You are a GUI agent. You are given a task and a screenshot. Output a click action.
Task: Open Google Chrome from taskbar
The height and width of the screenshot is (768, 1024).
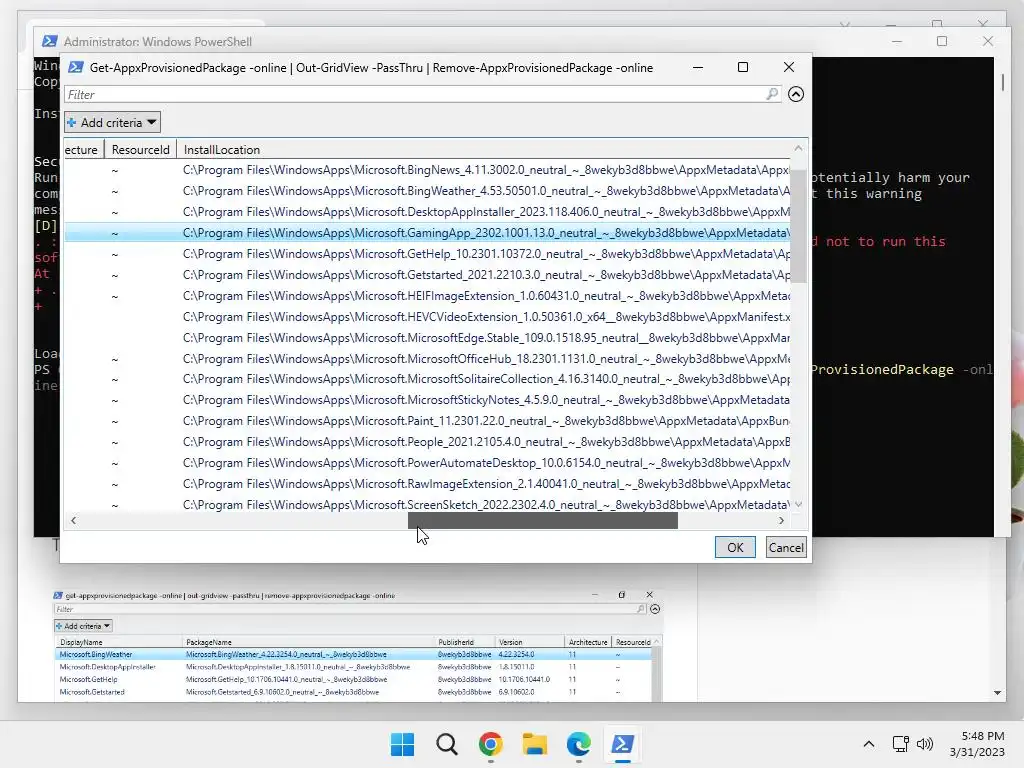pos(490,744)
